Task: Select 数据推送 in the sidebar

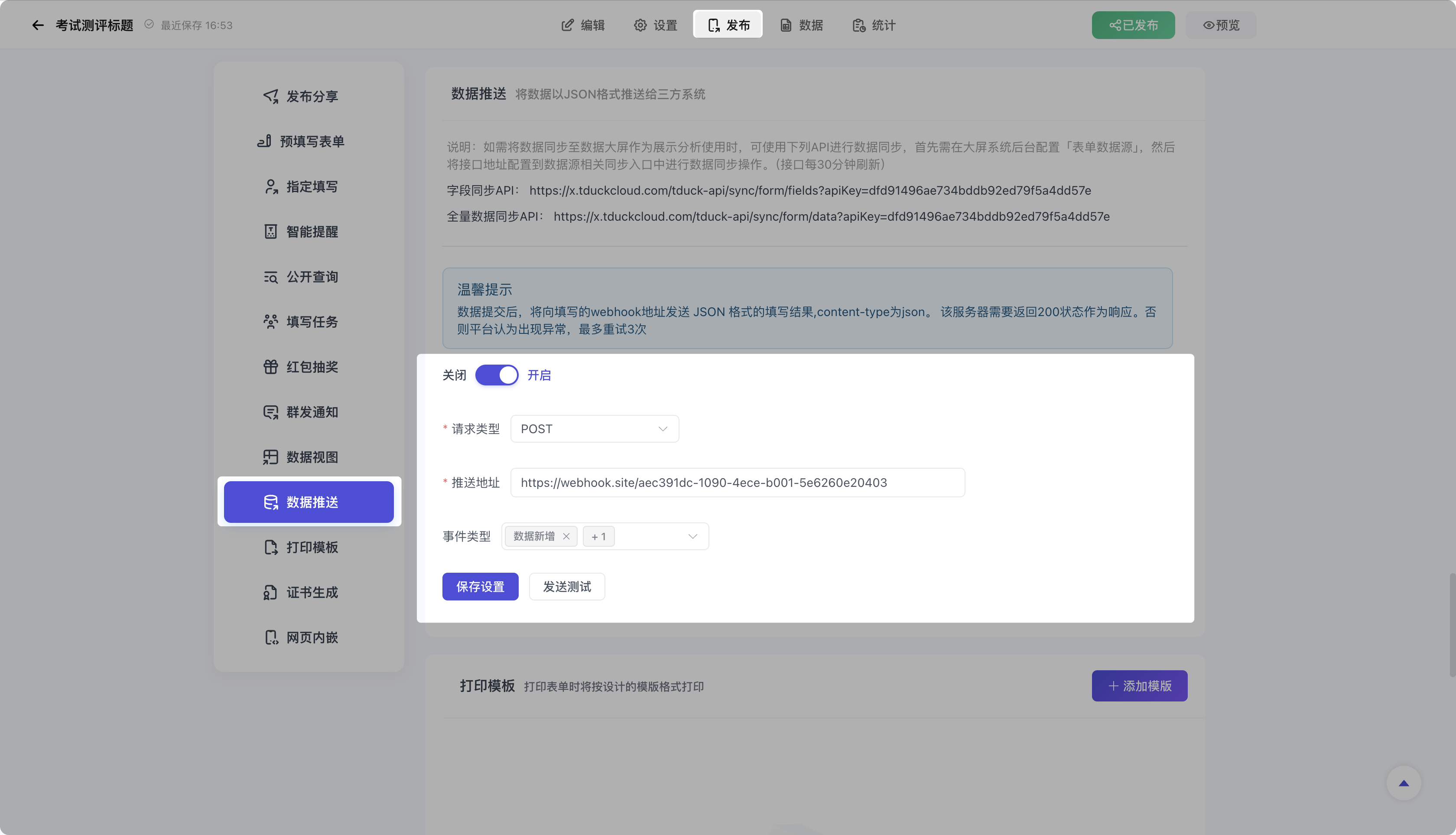Action: [309, 502]
